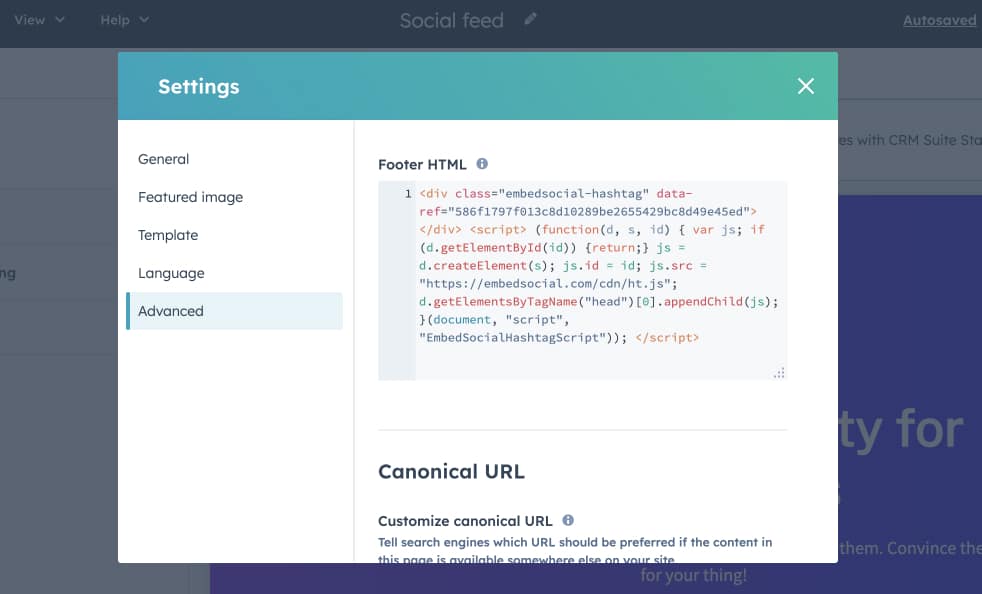This screenshot has width=982, height=594.
Task: Click the closing </script> tag in code
Action: click(667, 338)
